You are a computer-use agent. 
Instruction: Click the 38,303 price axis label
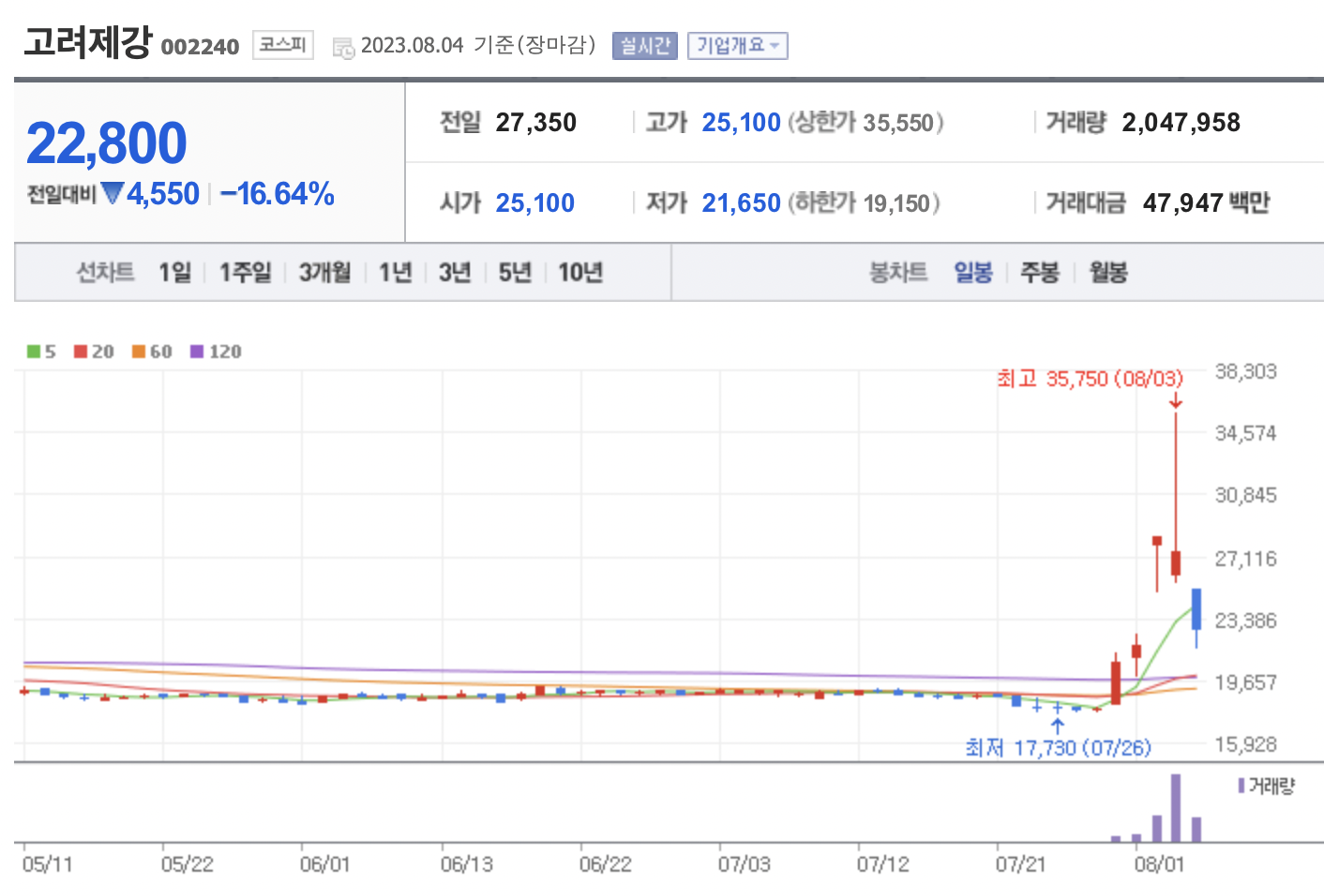point(1246,372)
